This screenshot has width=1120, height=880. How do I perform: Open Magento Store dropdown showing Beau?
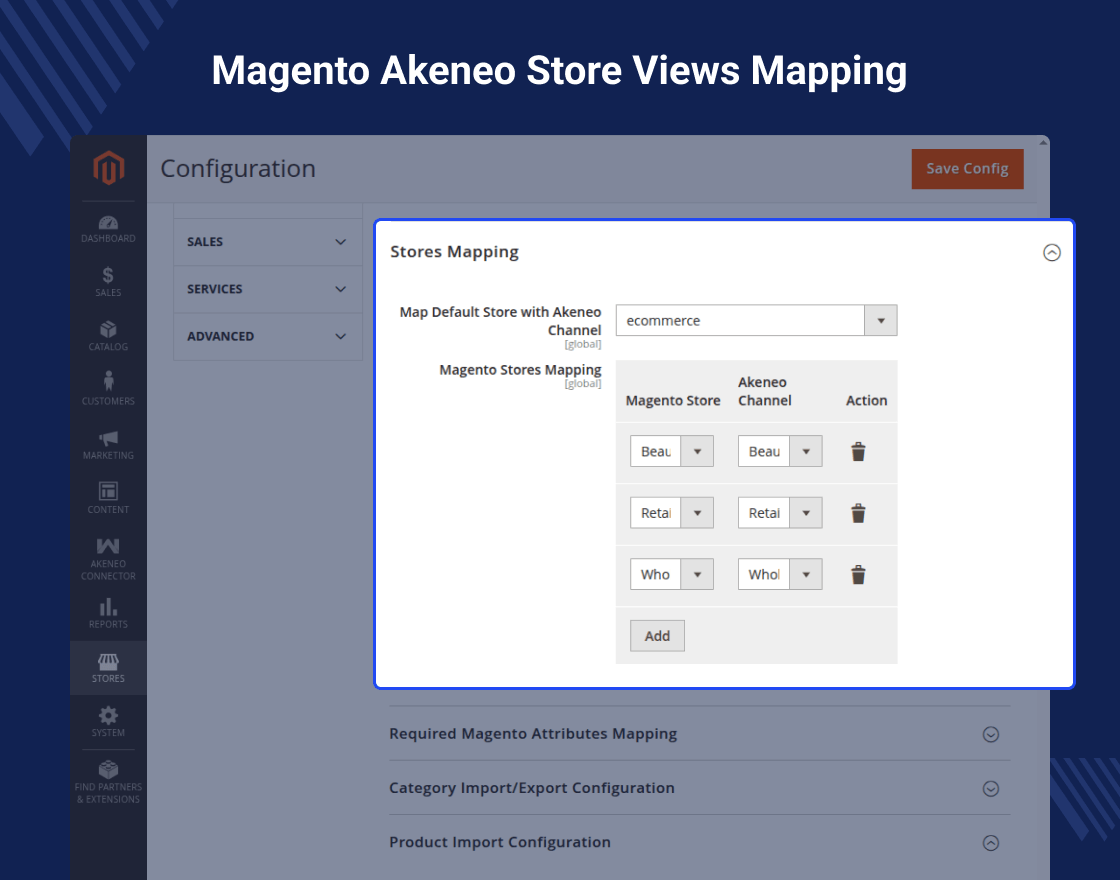671,451
